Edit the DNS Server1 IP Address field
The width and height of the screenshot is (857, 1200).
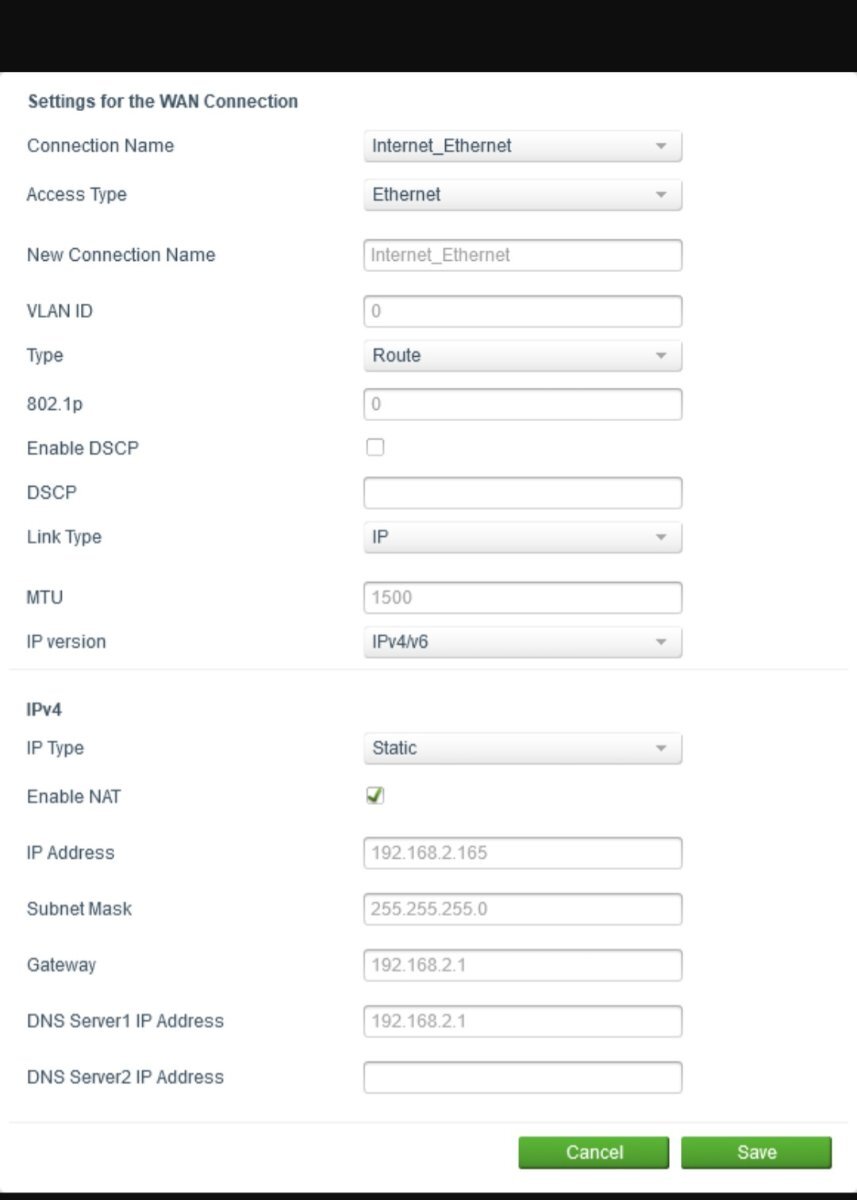point(522,1021)
